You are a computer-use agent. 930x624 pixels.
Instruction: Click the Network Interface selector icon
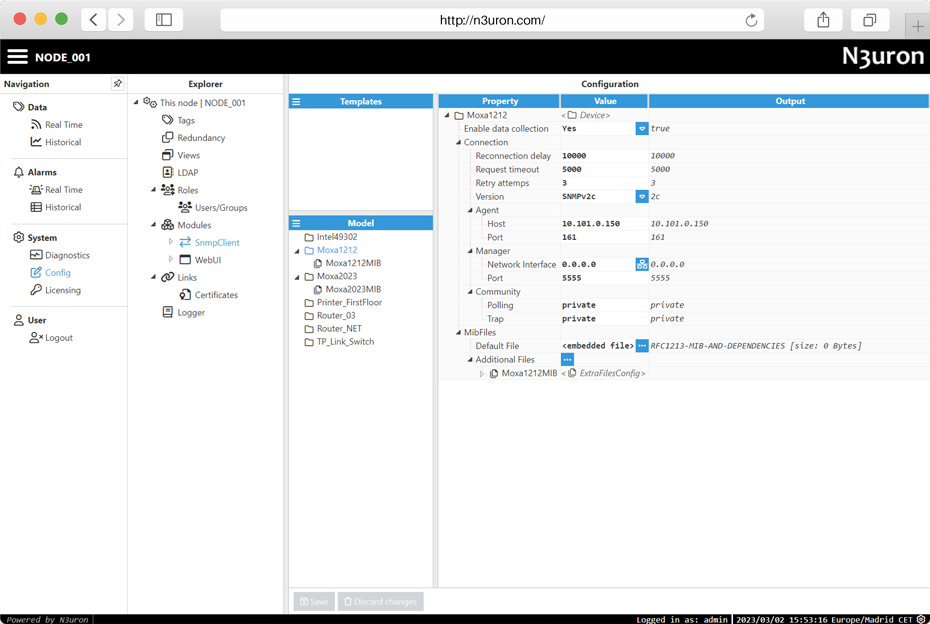tap(641, 265)
